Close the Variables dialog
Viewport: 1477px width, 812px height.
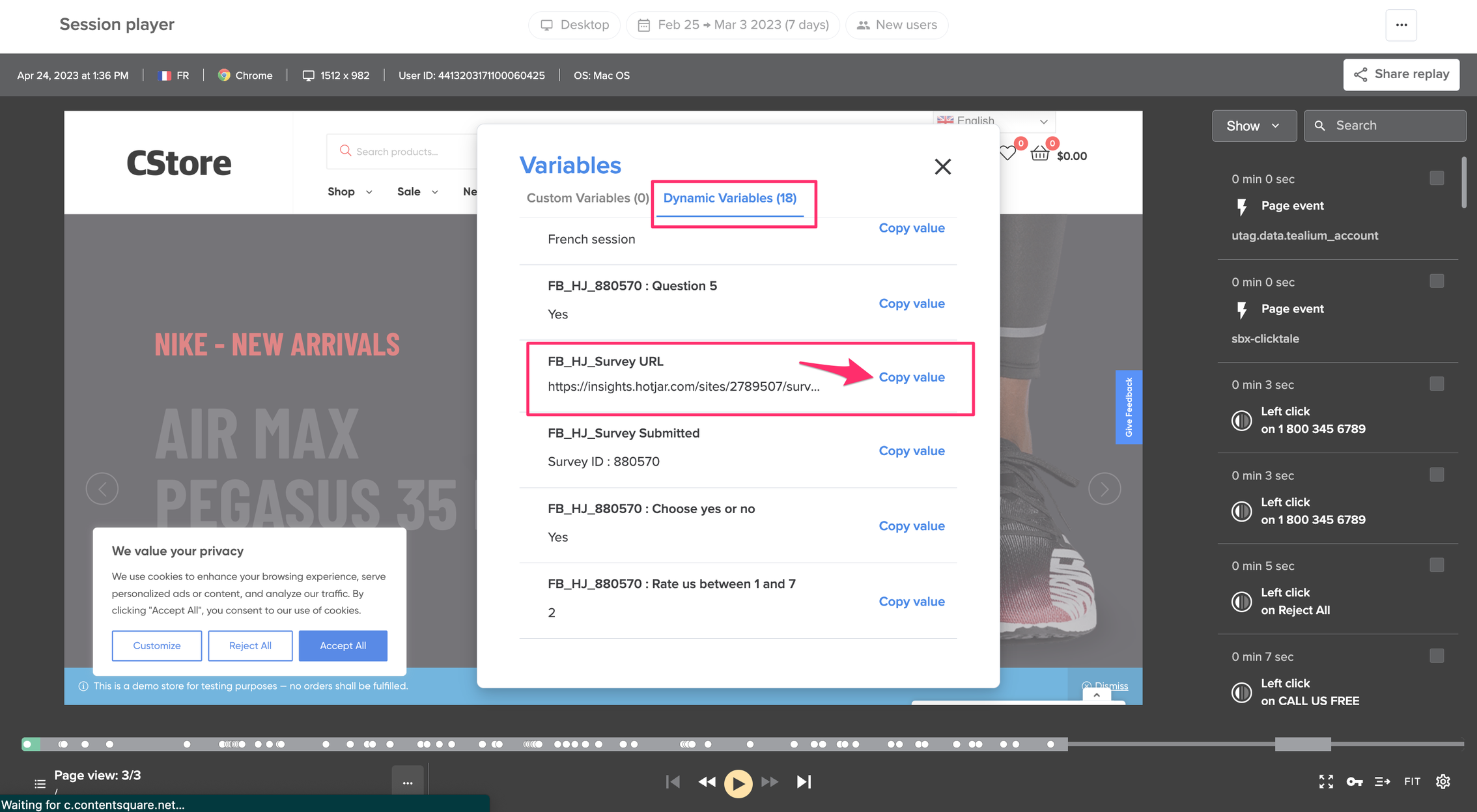point(942,167)
